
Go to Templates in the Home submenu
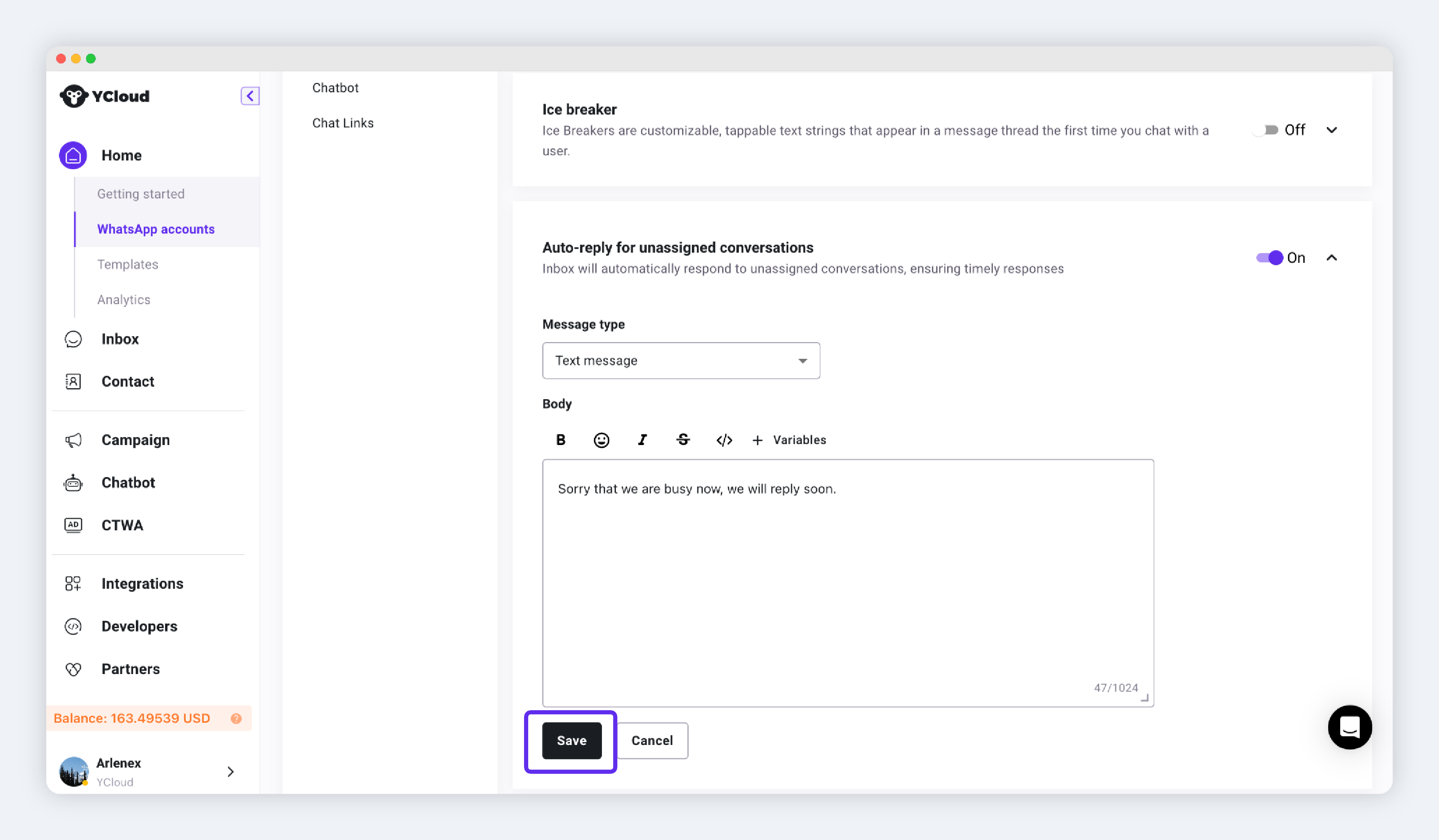tap(128, 264)
